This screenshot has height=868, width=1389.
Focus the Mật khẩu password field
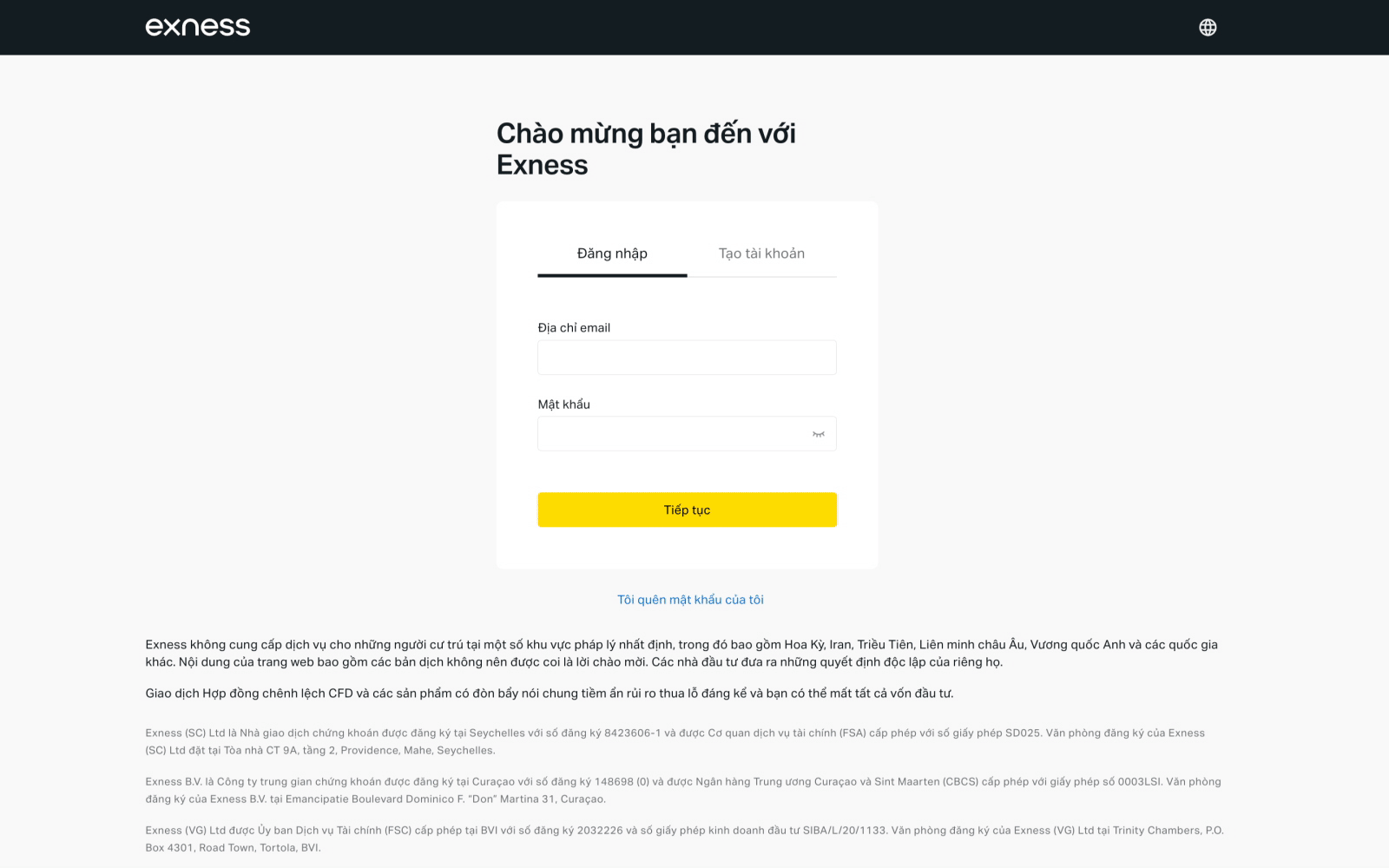click(673, 434)
